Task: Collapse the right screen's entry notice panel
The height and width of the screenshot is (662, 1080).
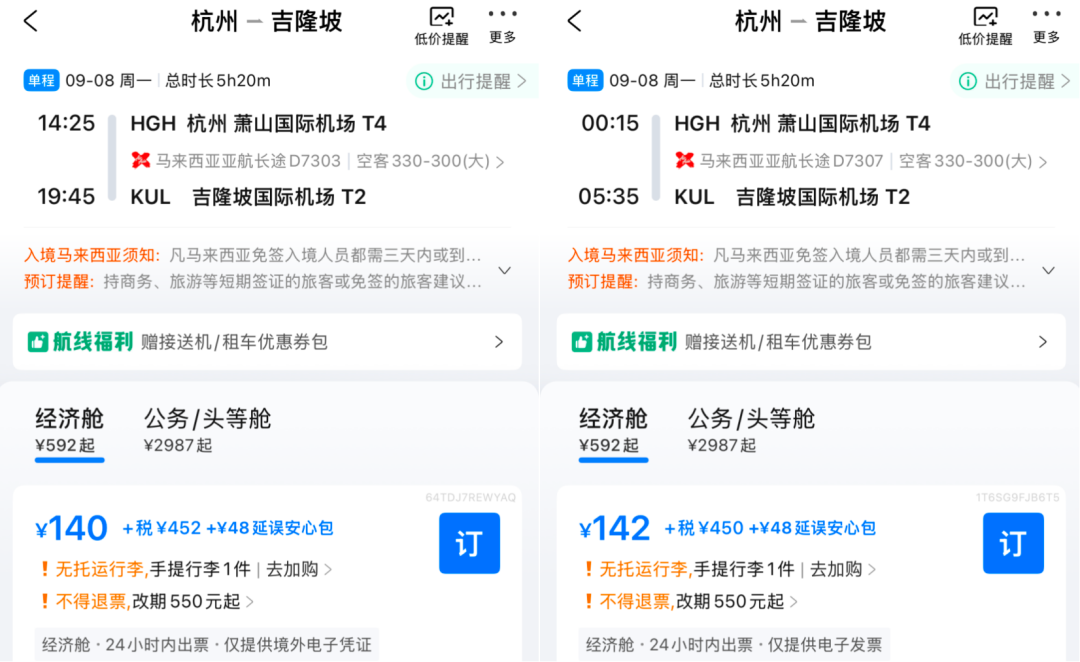Action: tap(1048, 268)
